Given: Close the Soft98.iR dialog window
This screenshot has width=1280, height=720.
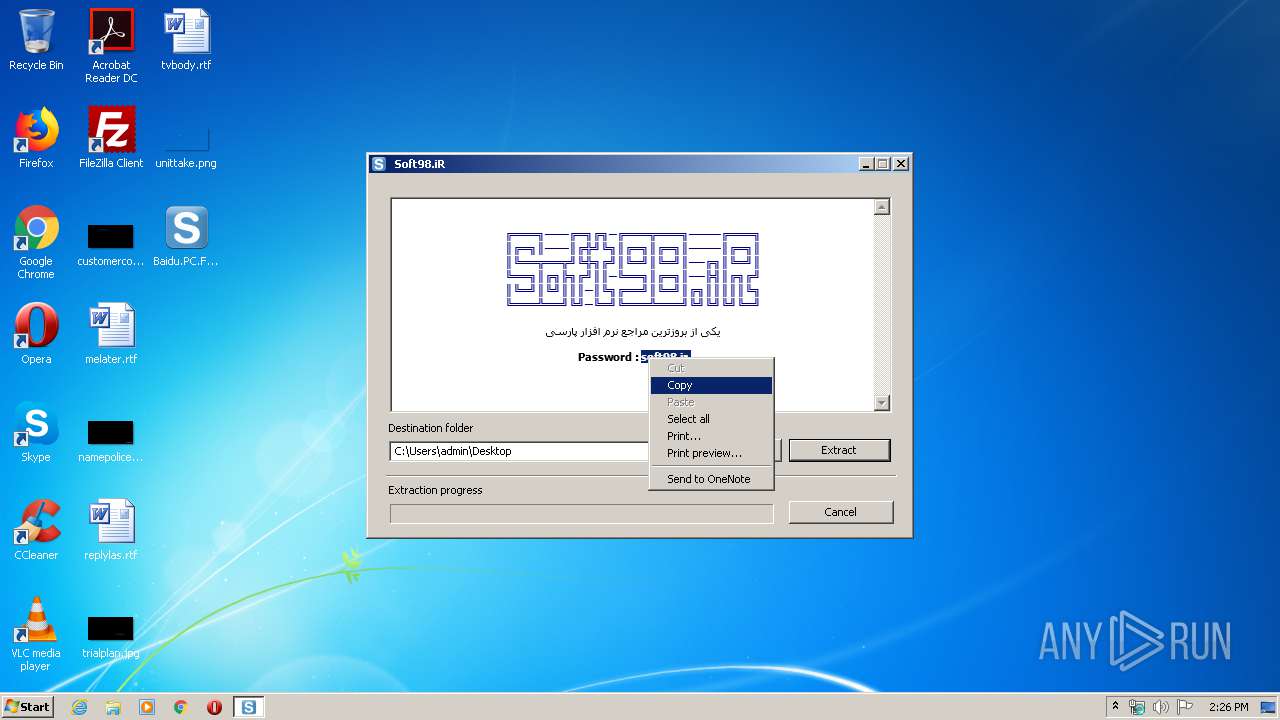Looking at the screenshot, I should coord(900,164).
